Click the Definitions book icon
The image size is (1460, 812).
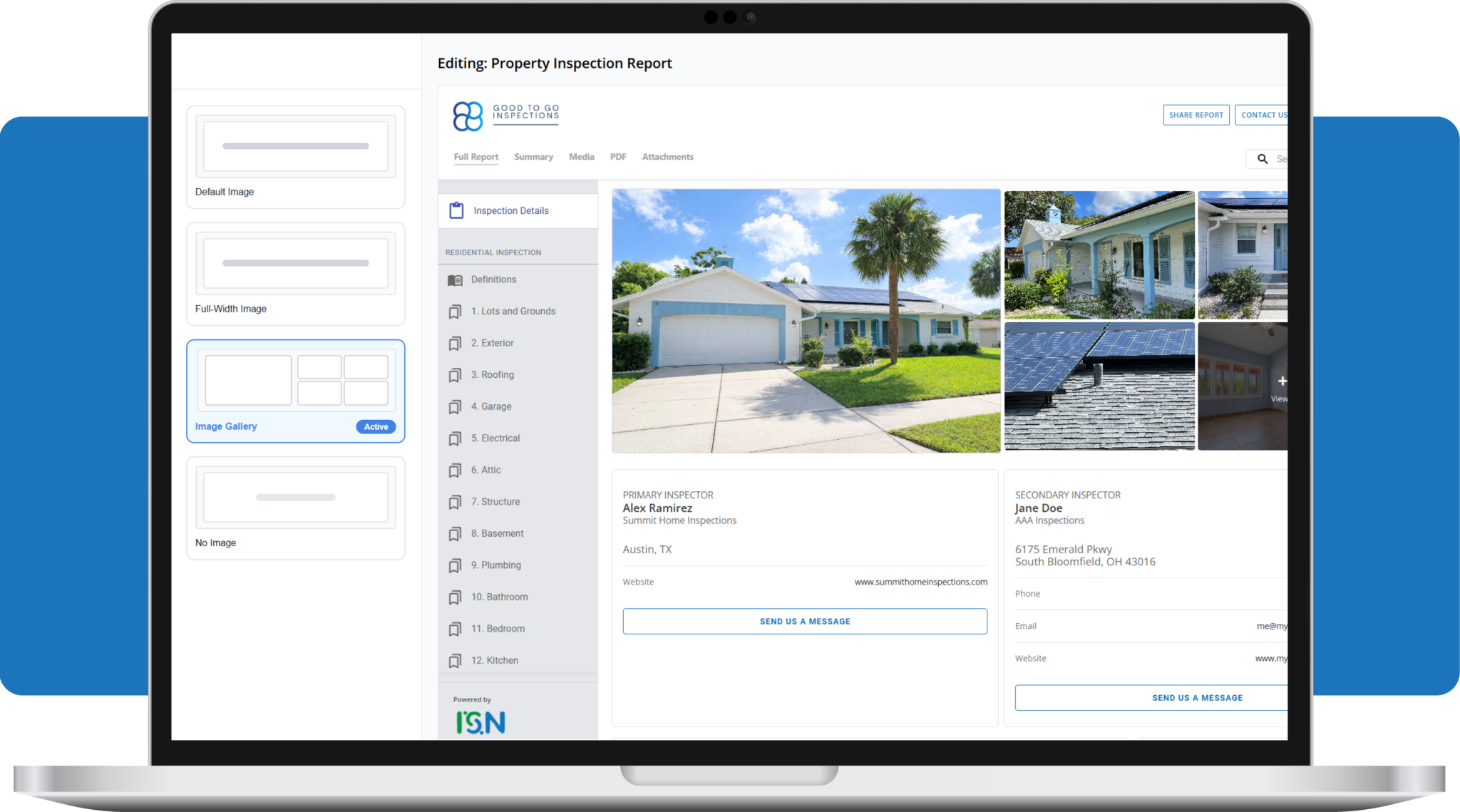tap(455, 280)
